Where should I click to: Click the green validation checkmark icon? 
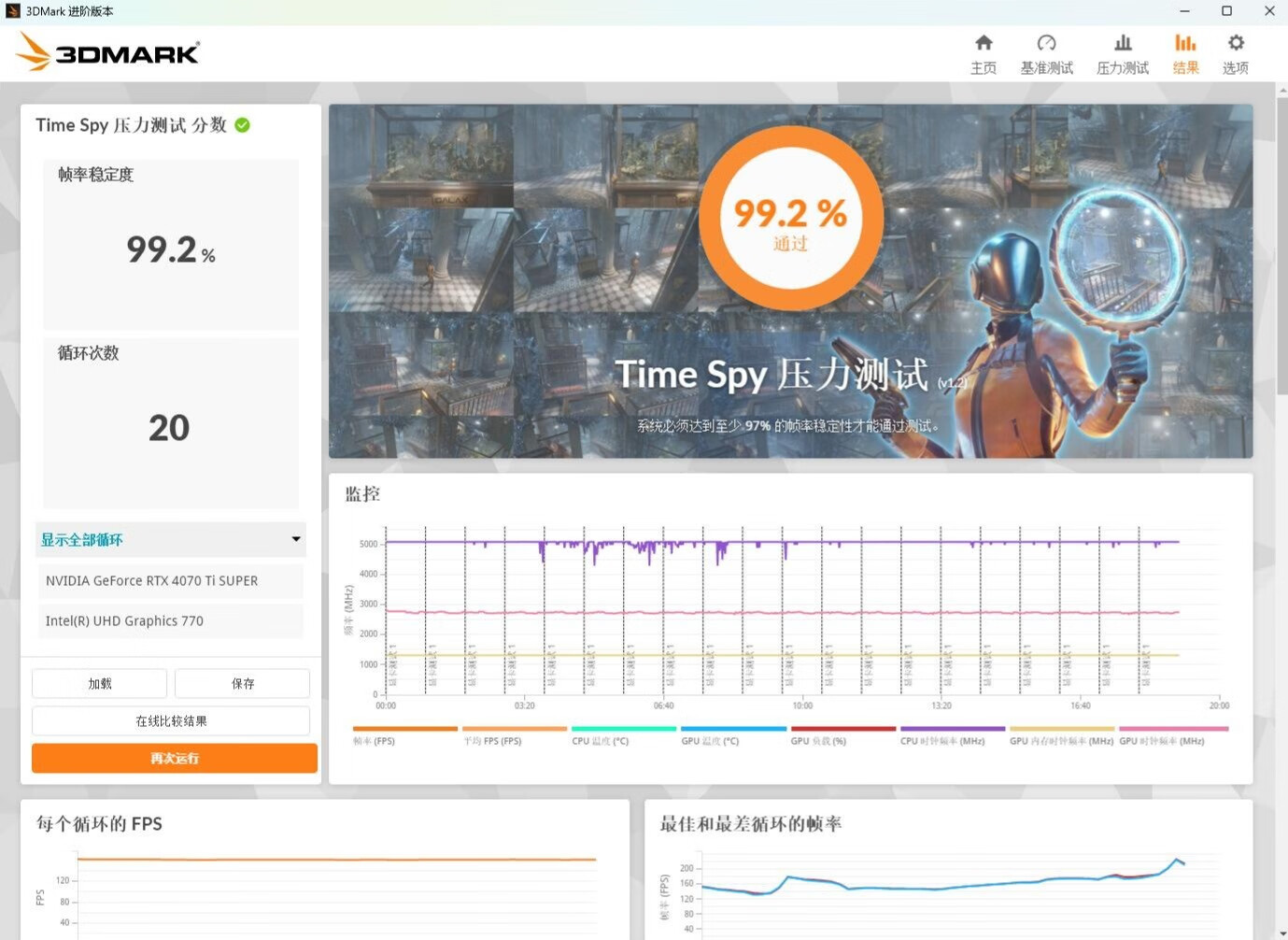coord(243,125)
